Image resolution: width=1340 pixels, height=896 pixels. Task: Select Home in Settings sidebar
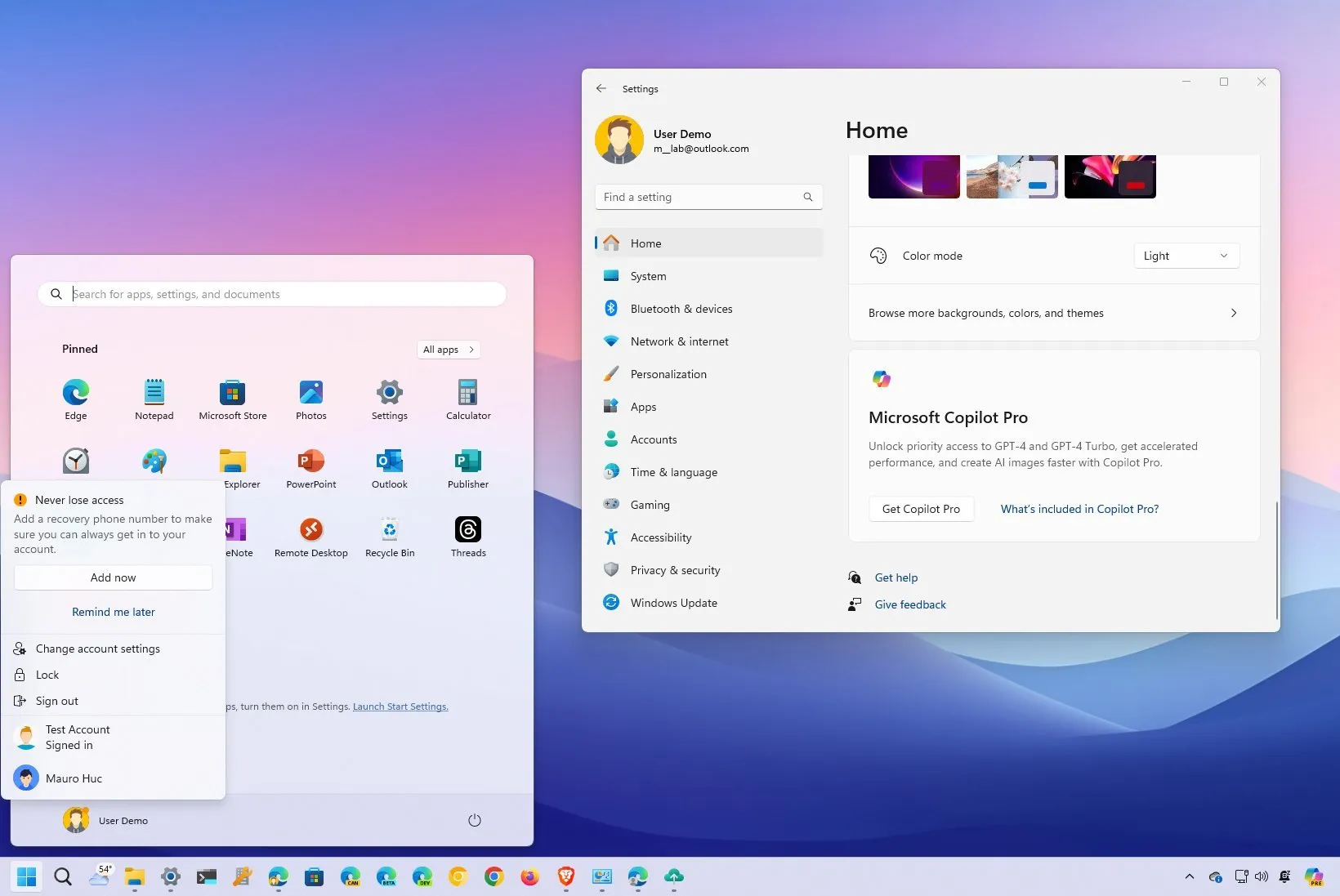709,243
